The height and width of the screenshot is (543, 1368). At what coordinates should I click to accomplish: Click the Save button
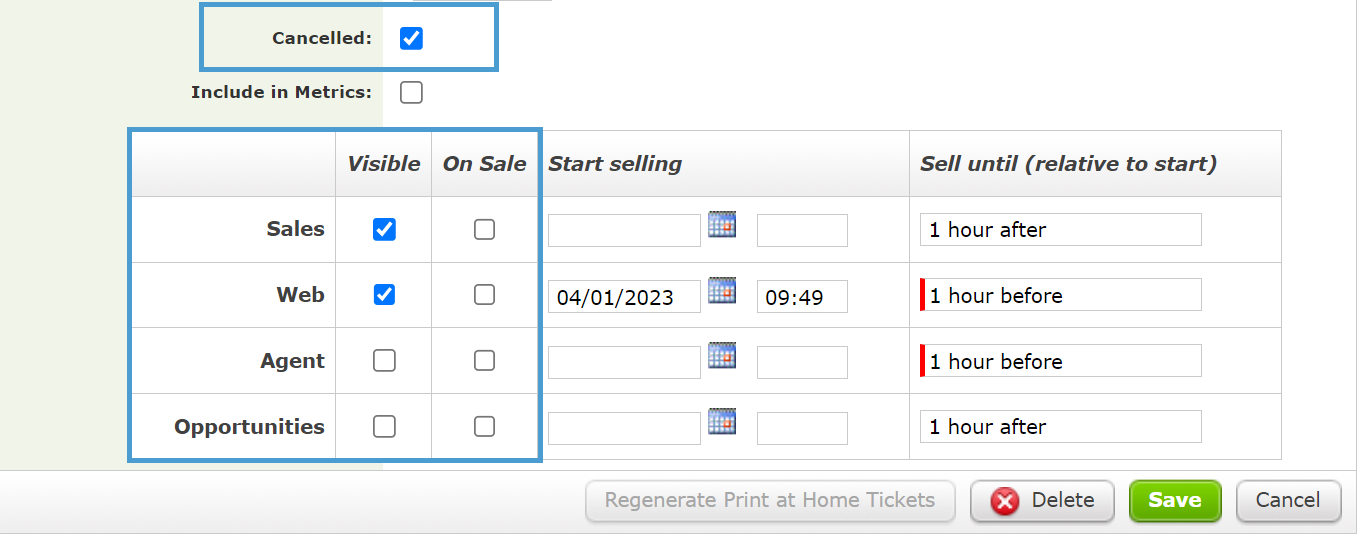pos(1175,501)
